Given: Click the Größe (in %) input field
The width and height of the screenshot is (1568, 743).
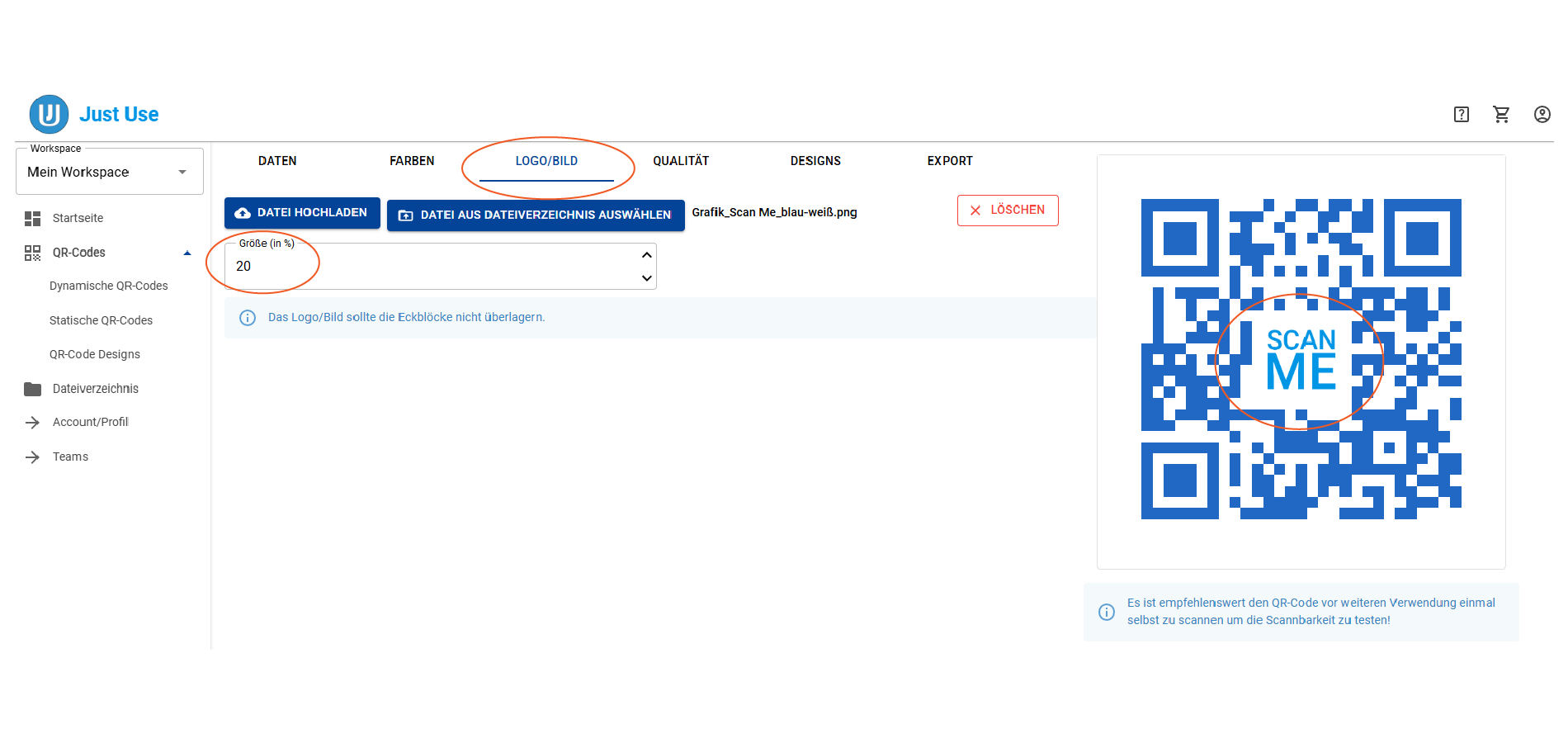Looking at the screenshot, I should pos(440,267).
